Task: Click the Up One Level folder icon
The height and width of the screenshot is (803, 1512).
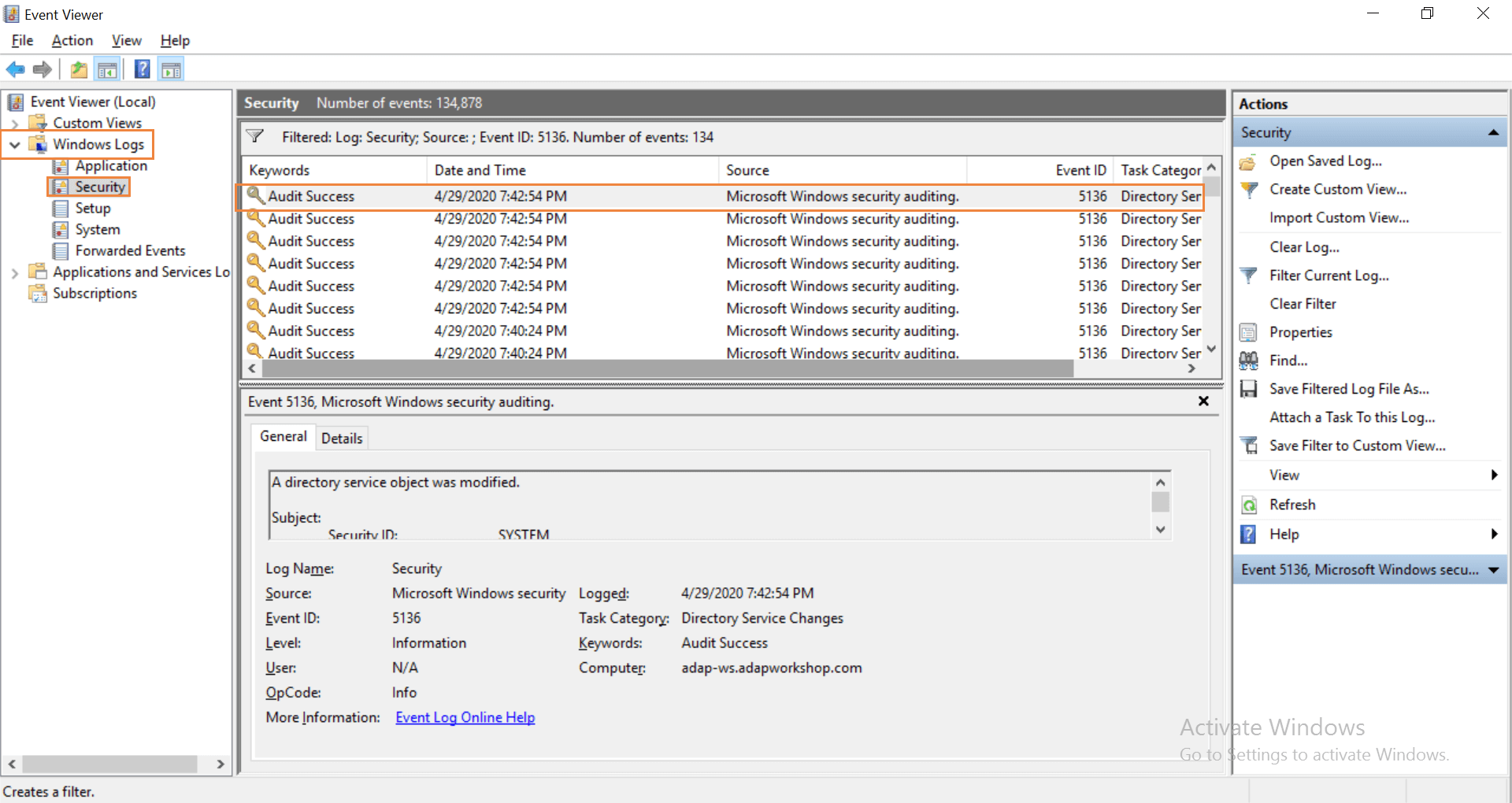Action: 79,70
